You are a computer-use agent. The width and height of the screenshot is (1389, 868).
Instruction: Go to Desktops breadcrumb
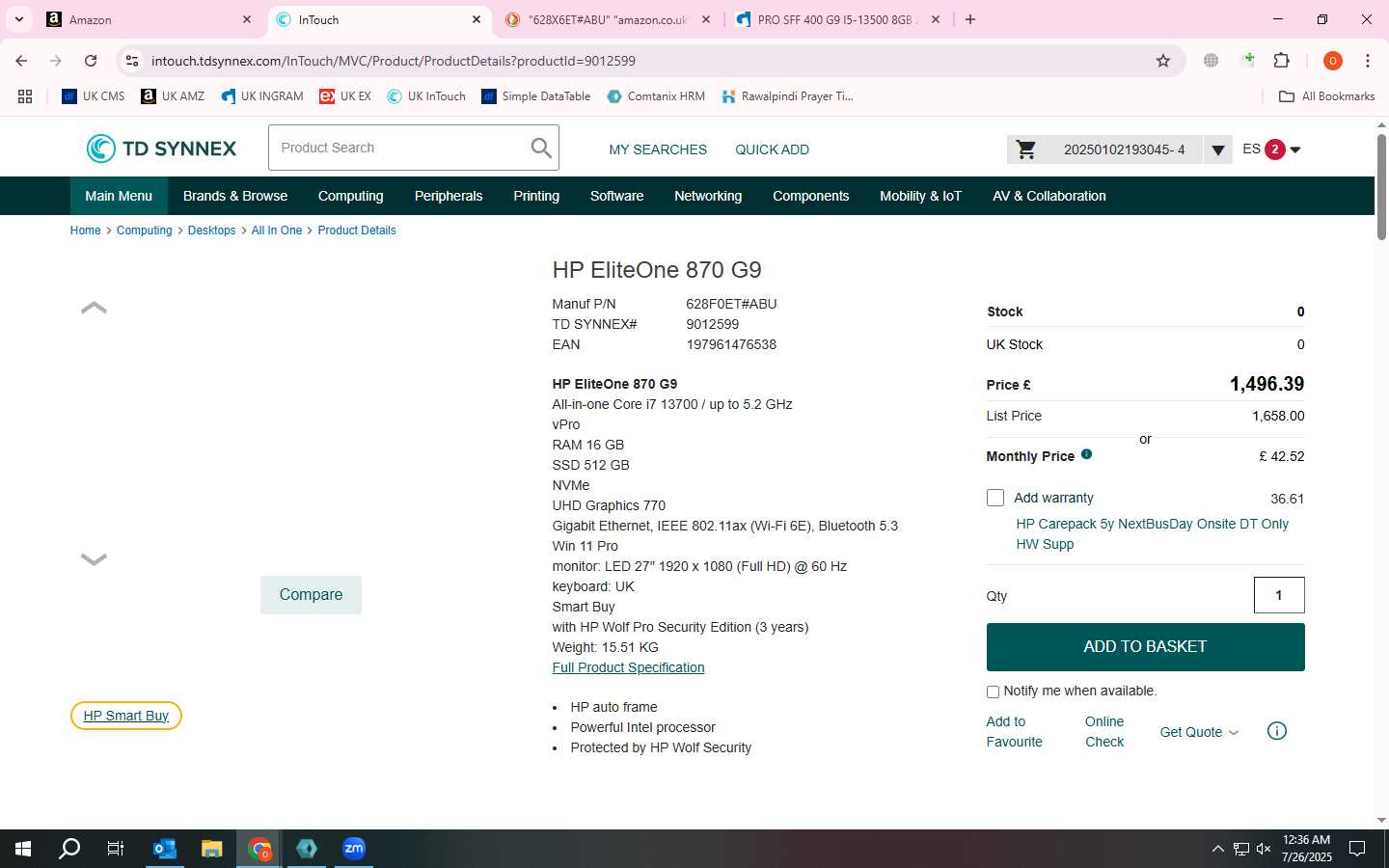(211, 231)
